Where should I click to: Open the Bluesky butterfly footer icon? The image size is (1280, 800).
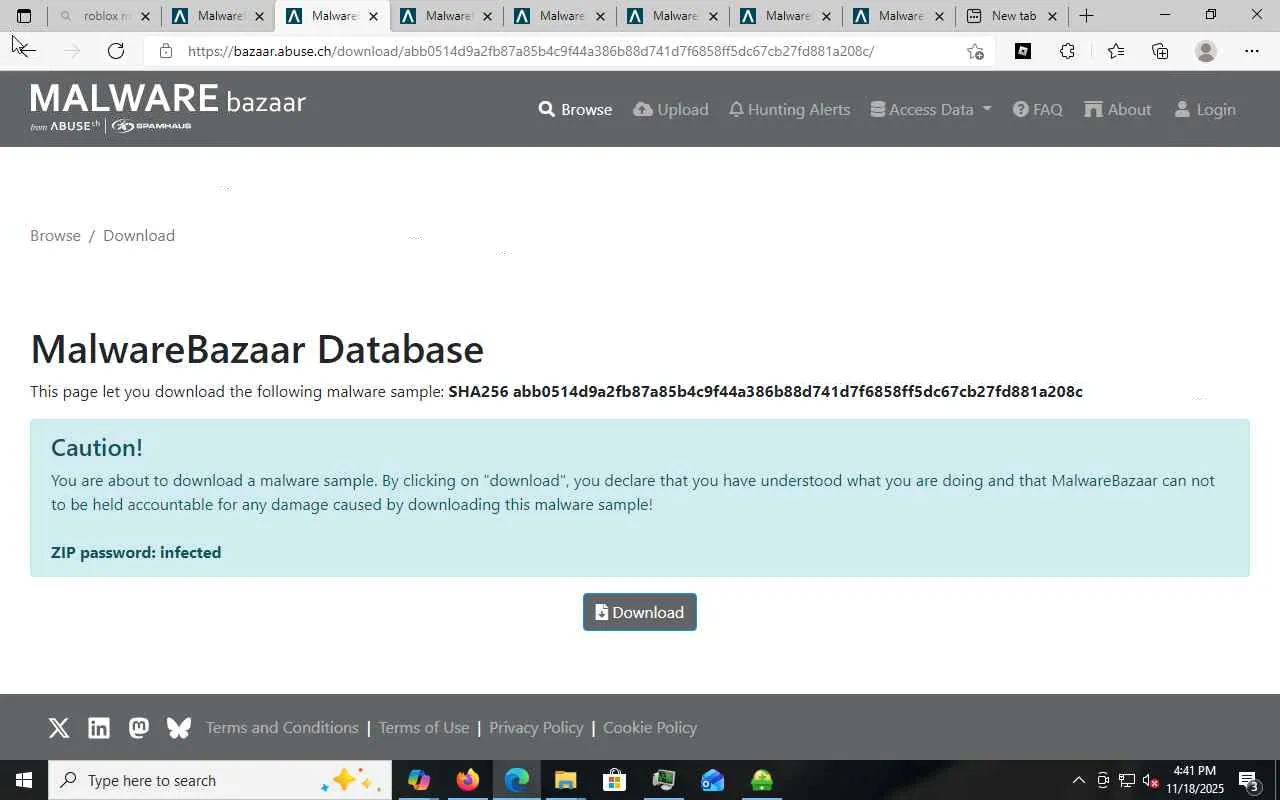[x=179, y=728]
